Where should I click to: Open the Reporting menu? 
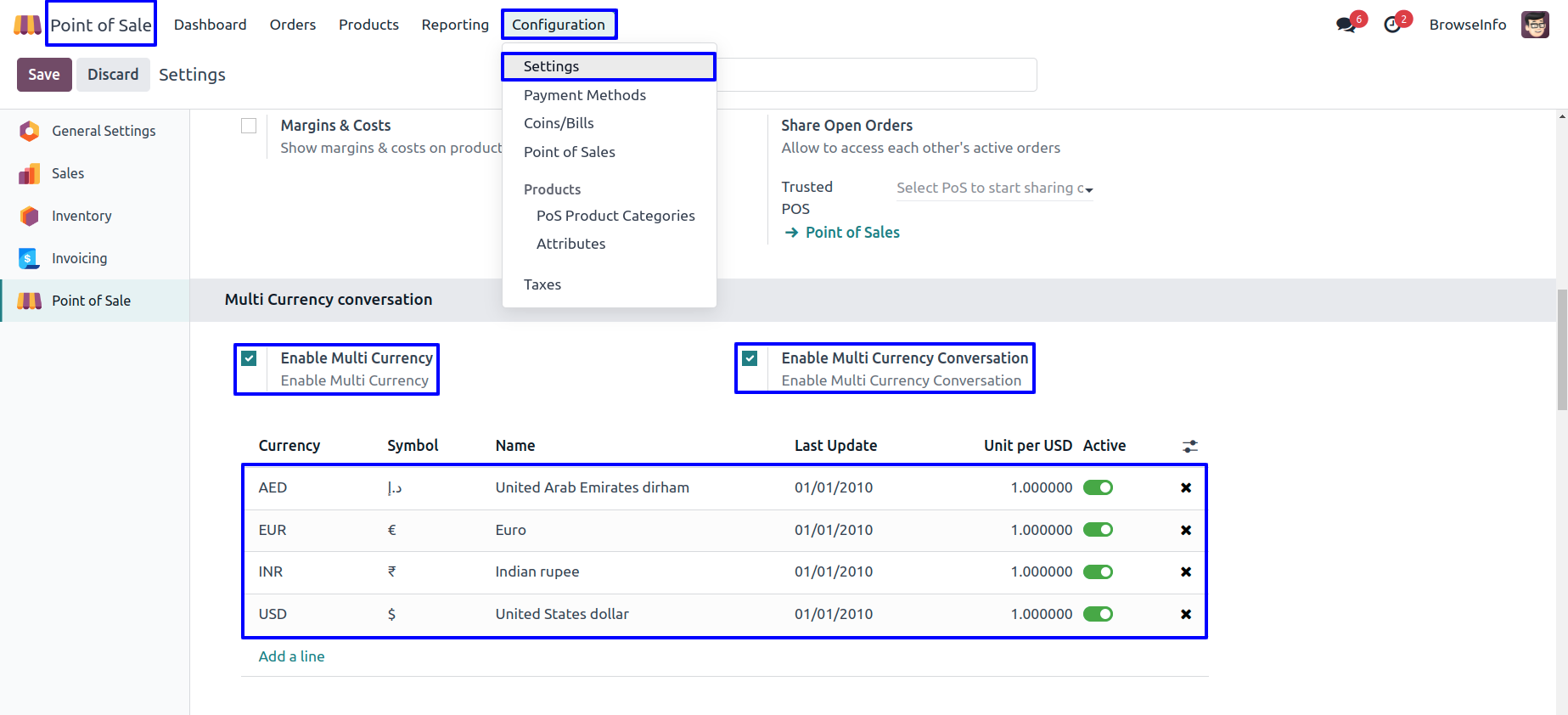tap(455, 25)
